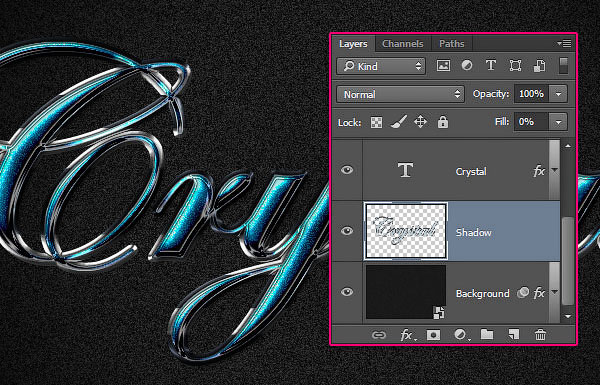Viewport: 600px width, 385px height.
Task: Create a new group folder
Action: (487, 335)
